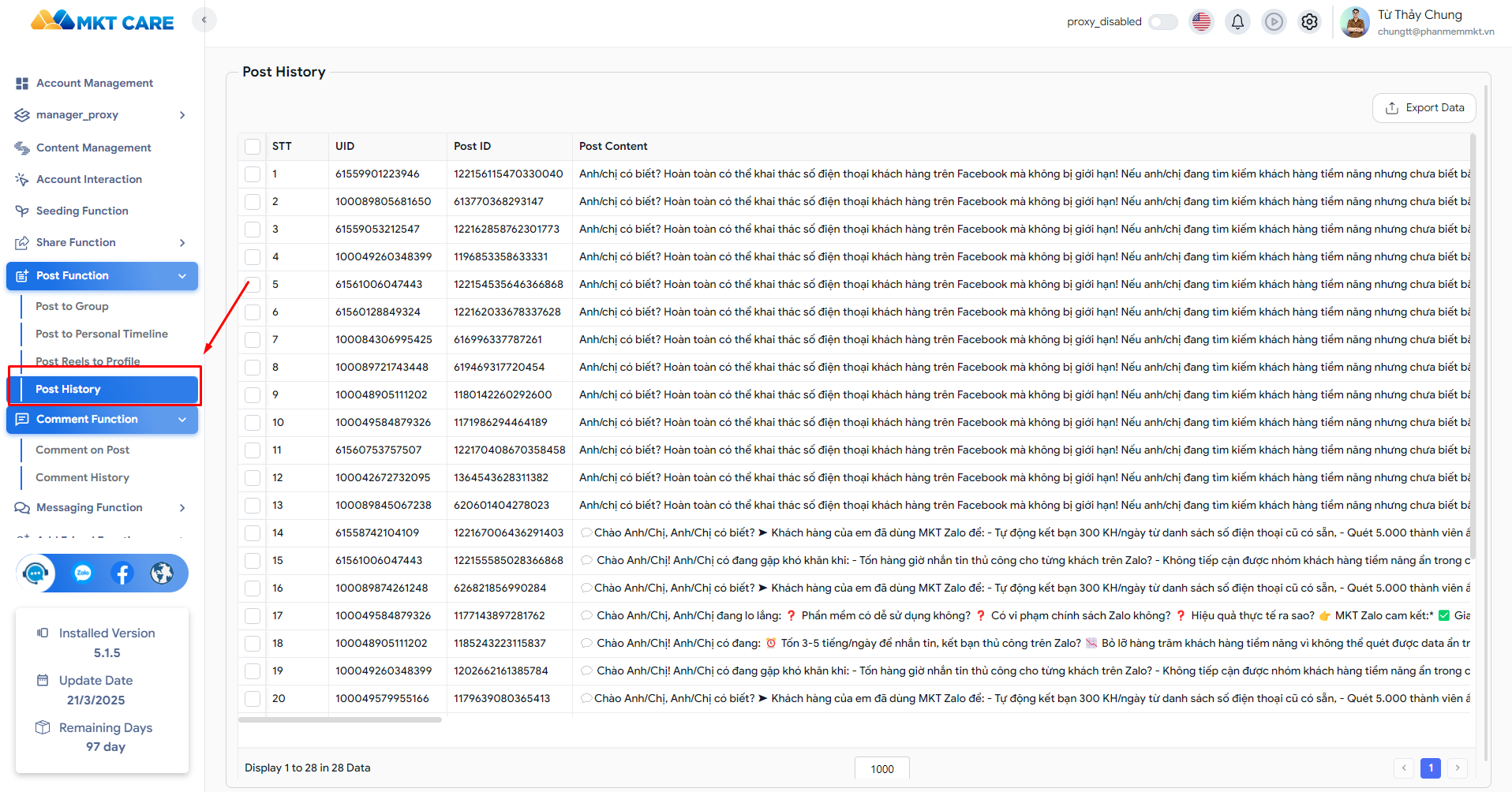
Task: Open Post to Personal Timeline
Action: 102,334
